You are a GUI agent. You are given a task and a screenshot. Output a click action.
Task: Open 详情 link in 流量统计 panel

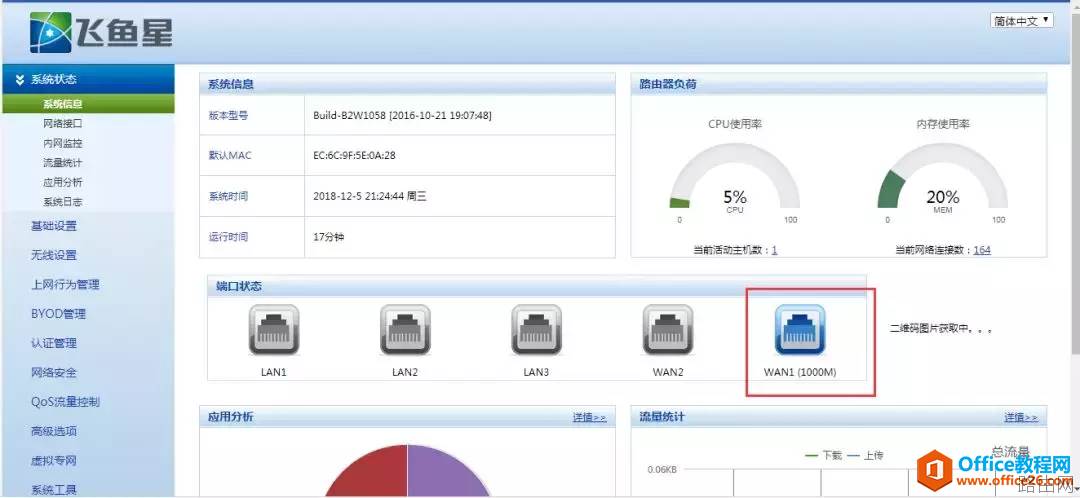1021,417
